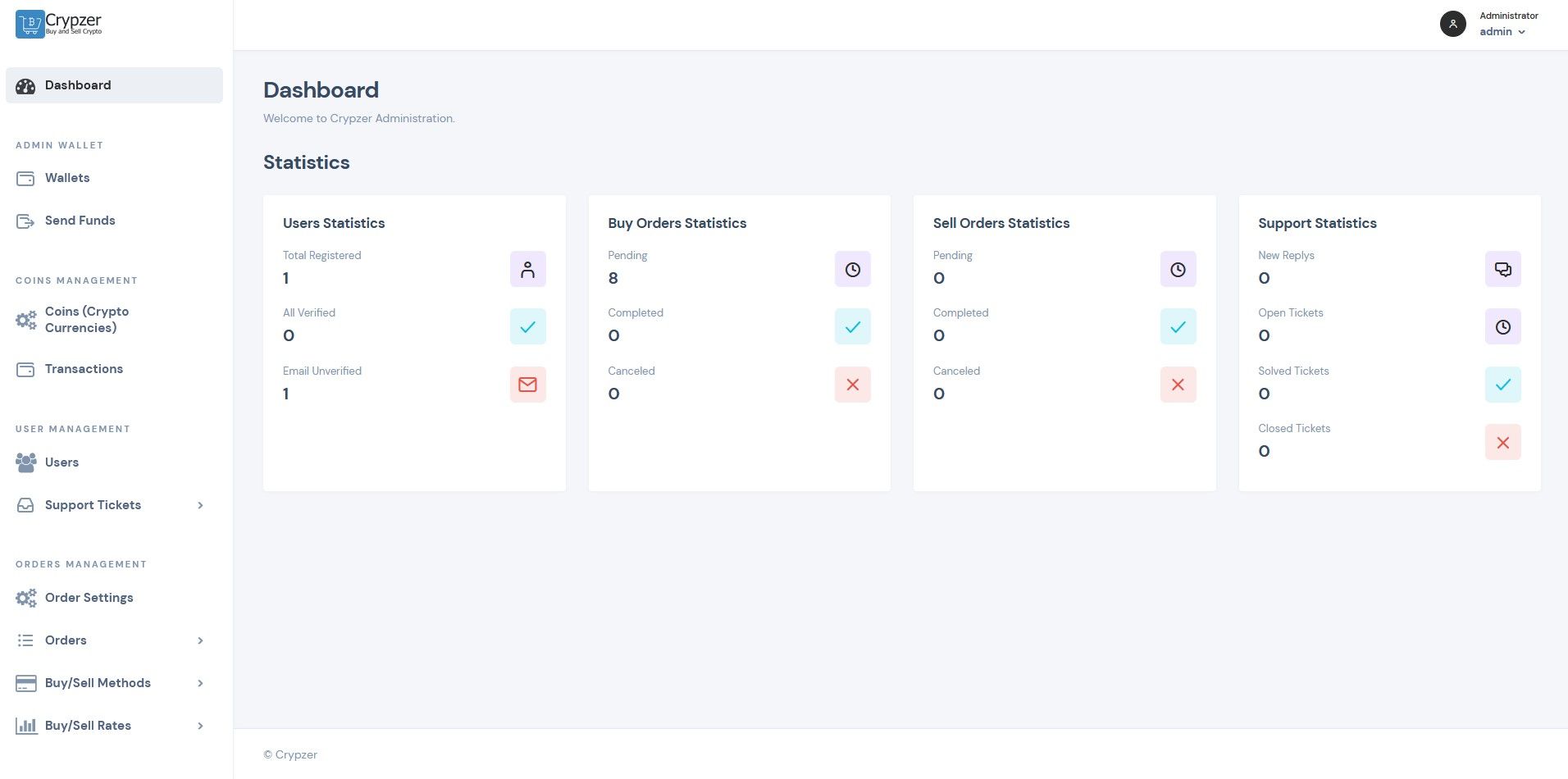Screen dimensions: 1568x779
Task: Navigate to Order Settings
Action: point(89,598)
